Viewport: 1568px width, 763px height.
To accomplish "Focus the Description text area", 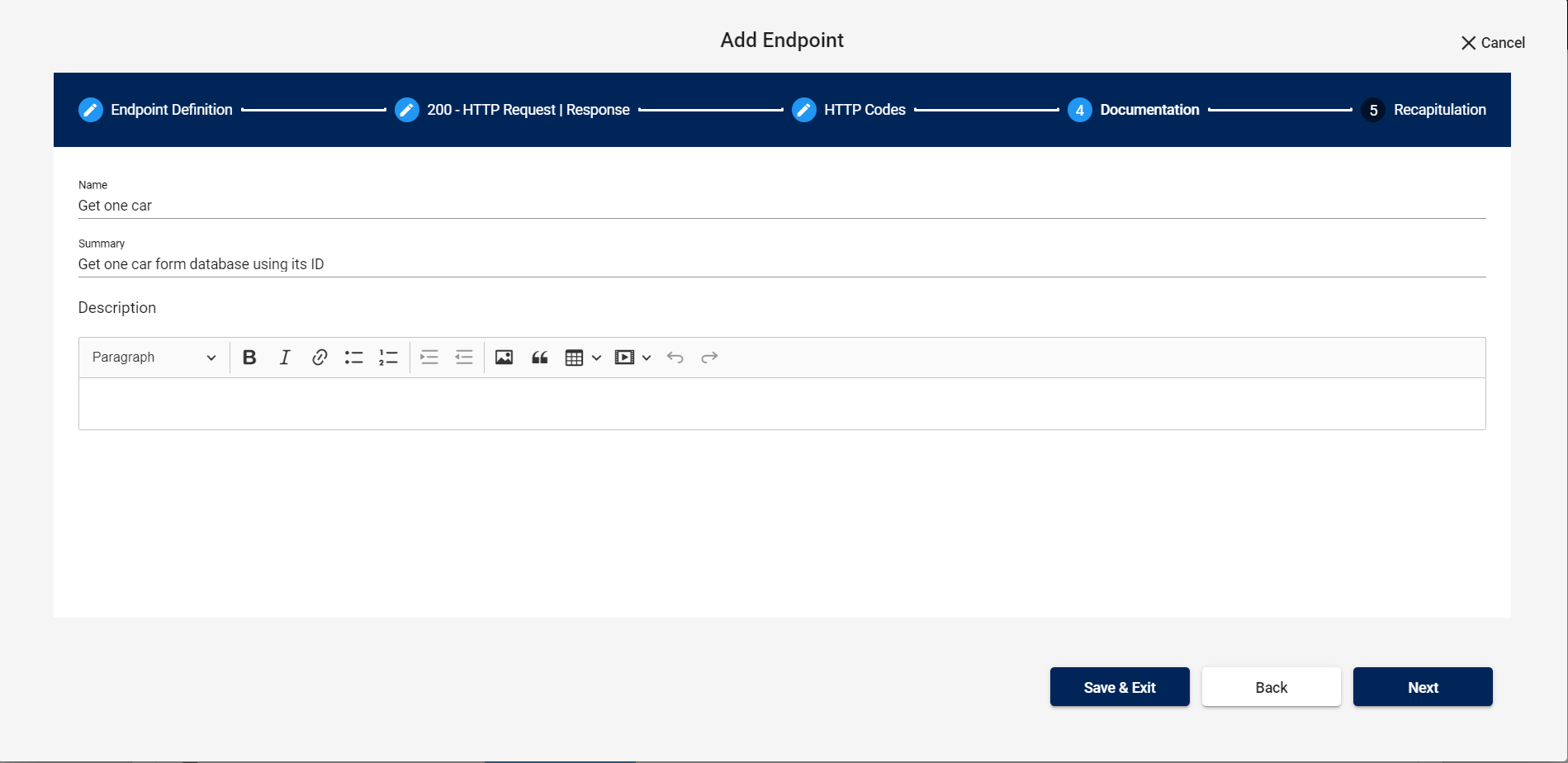I will coord(782,404).
